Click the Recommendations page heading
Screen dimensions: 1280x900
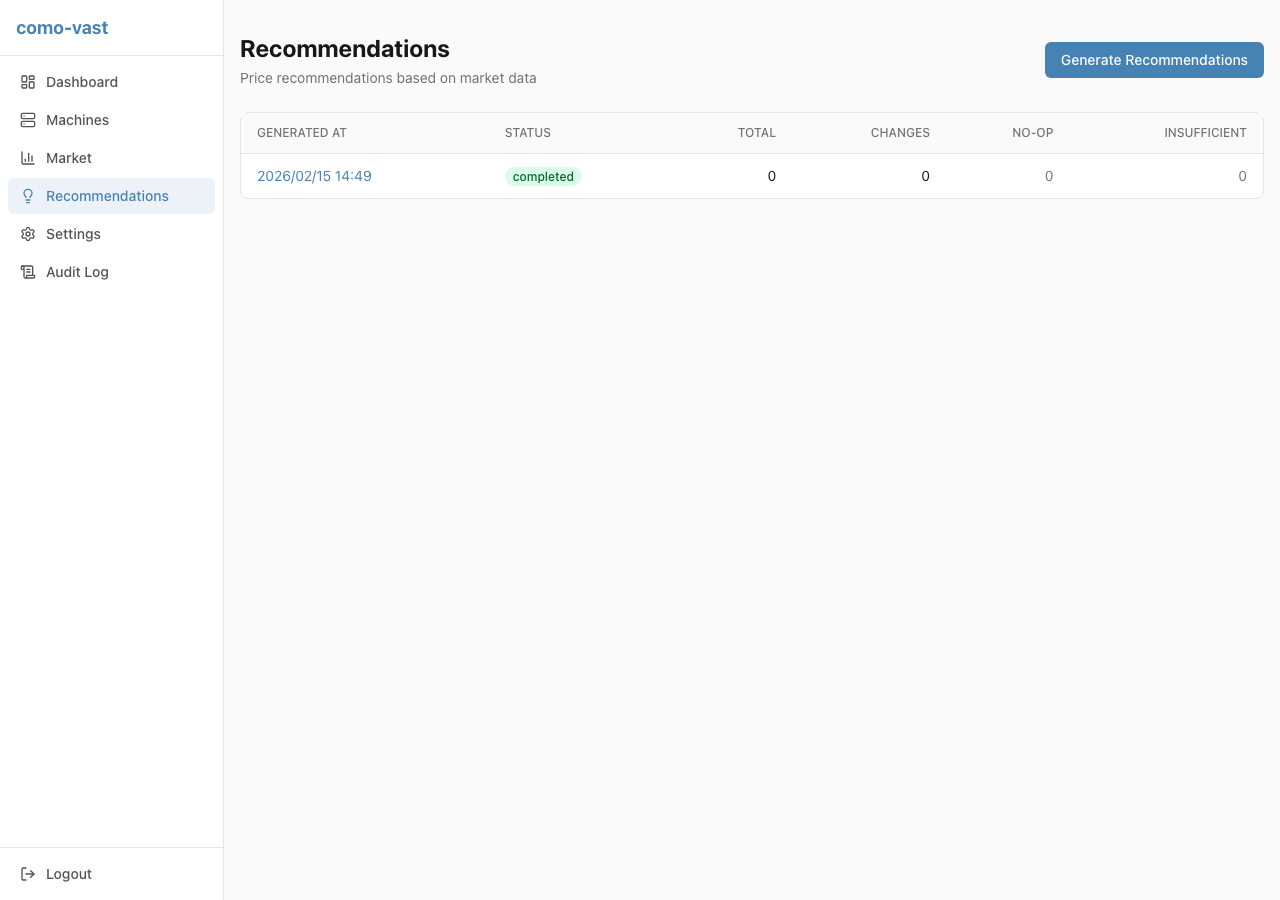tap(345, 49)
